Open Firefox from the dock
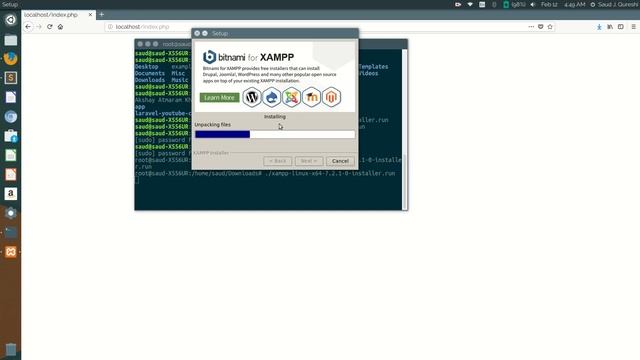640x360 pixels. click(11, 58)
